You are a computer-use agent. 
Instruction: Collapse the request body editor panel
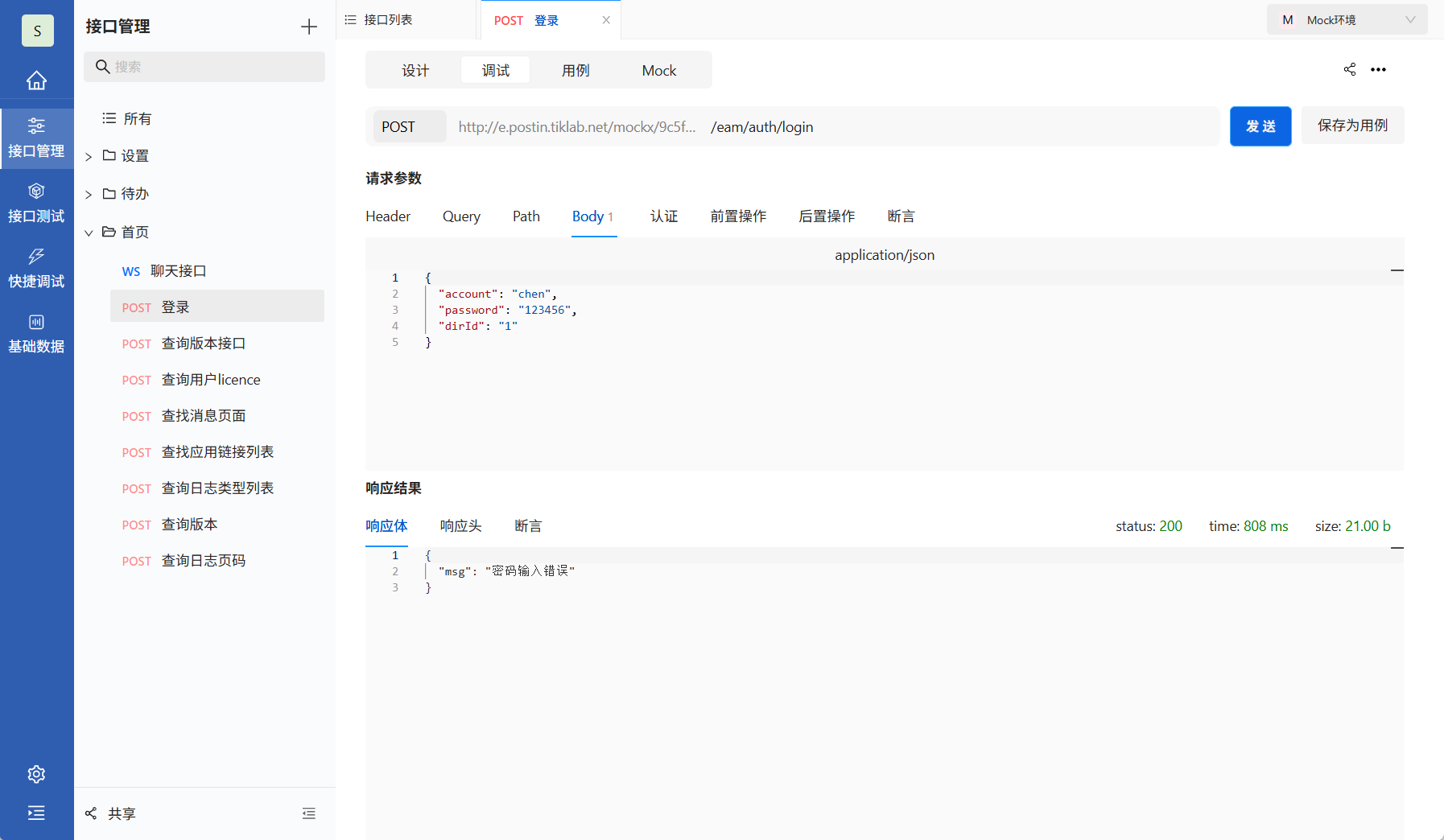pyautogui.click(x=1397, y=270)
